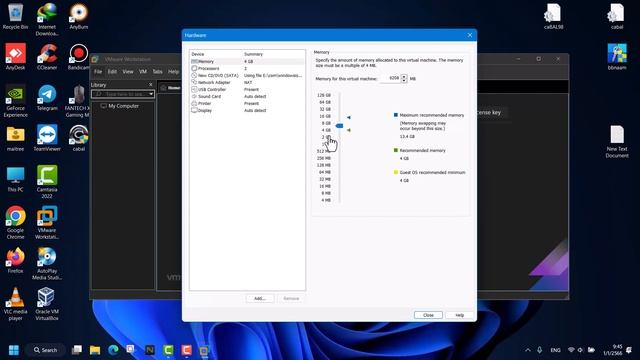Open the File menu in VMware Workstation
The image size is (640, 360).
[98, 71]
